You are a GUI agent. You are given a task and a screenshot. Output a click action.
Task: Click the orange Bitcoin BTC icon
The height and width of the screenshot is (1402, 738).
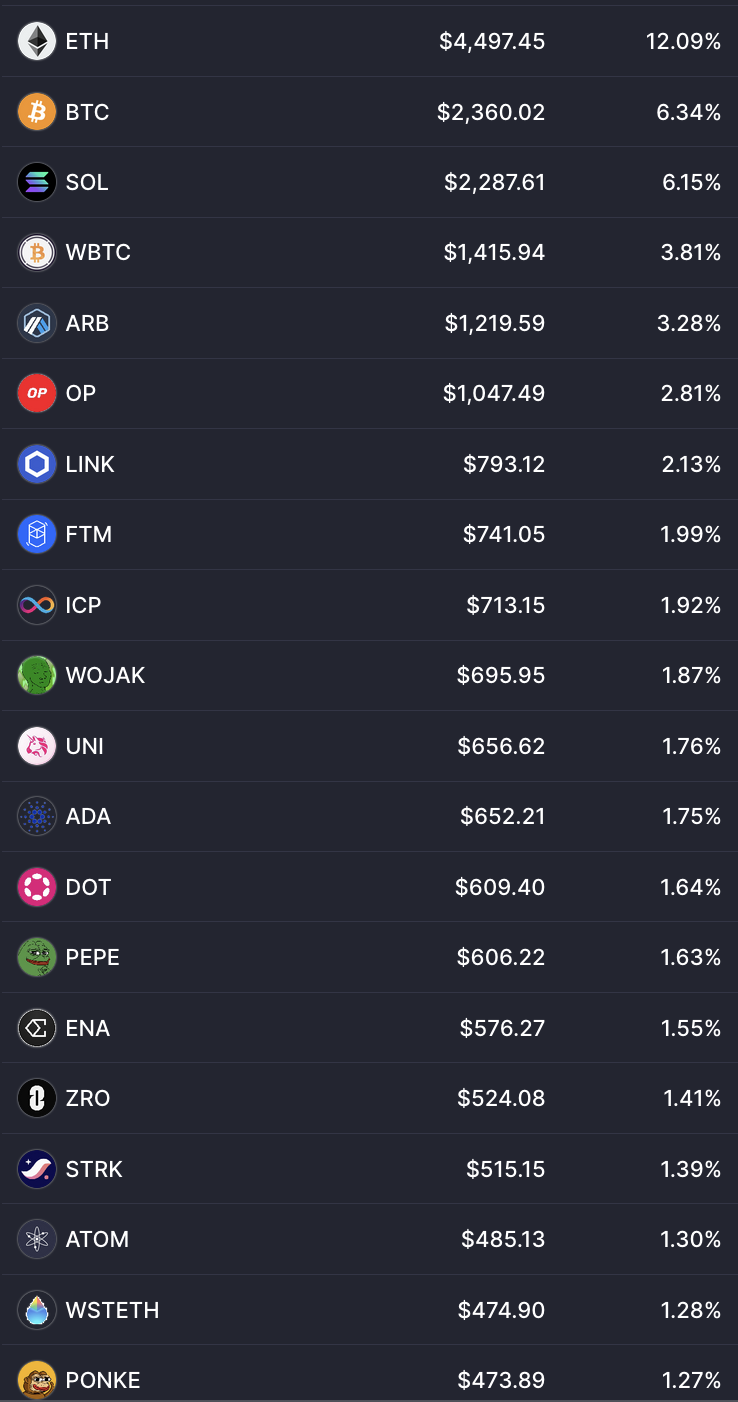[37, 112]
